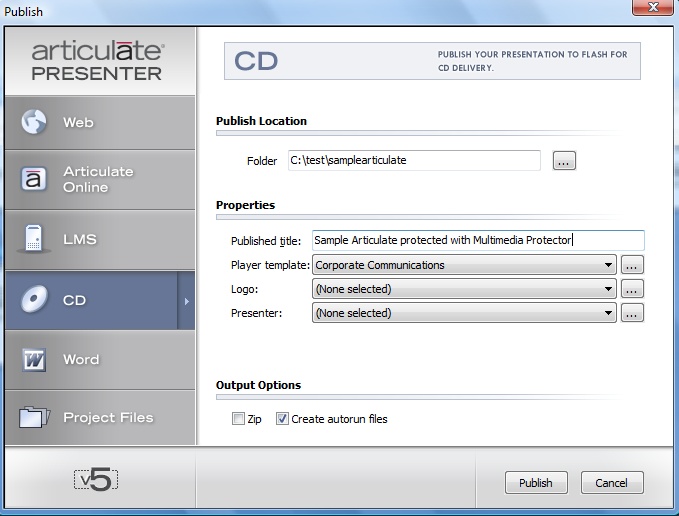The width and height of the screenshot is (679, 516).
Task: Browse for publish folder location
Action: (x=564, y=161)
